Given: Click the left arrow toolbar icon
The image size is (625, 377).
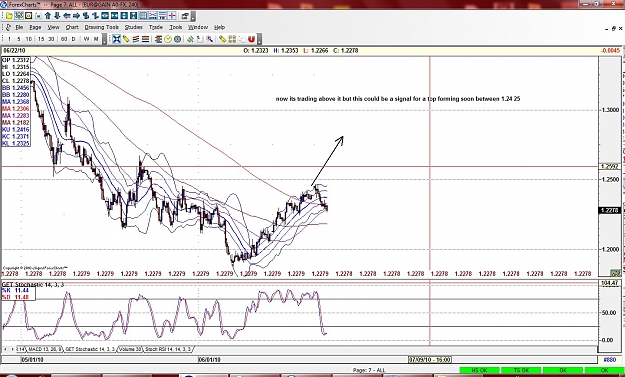Looking at the screenshot, I should point(67,16).
